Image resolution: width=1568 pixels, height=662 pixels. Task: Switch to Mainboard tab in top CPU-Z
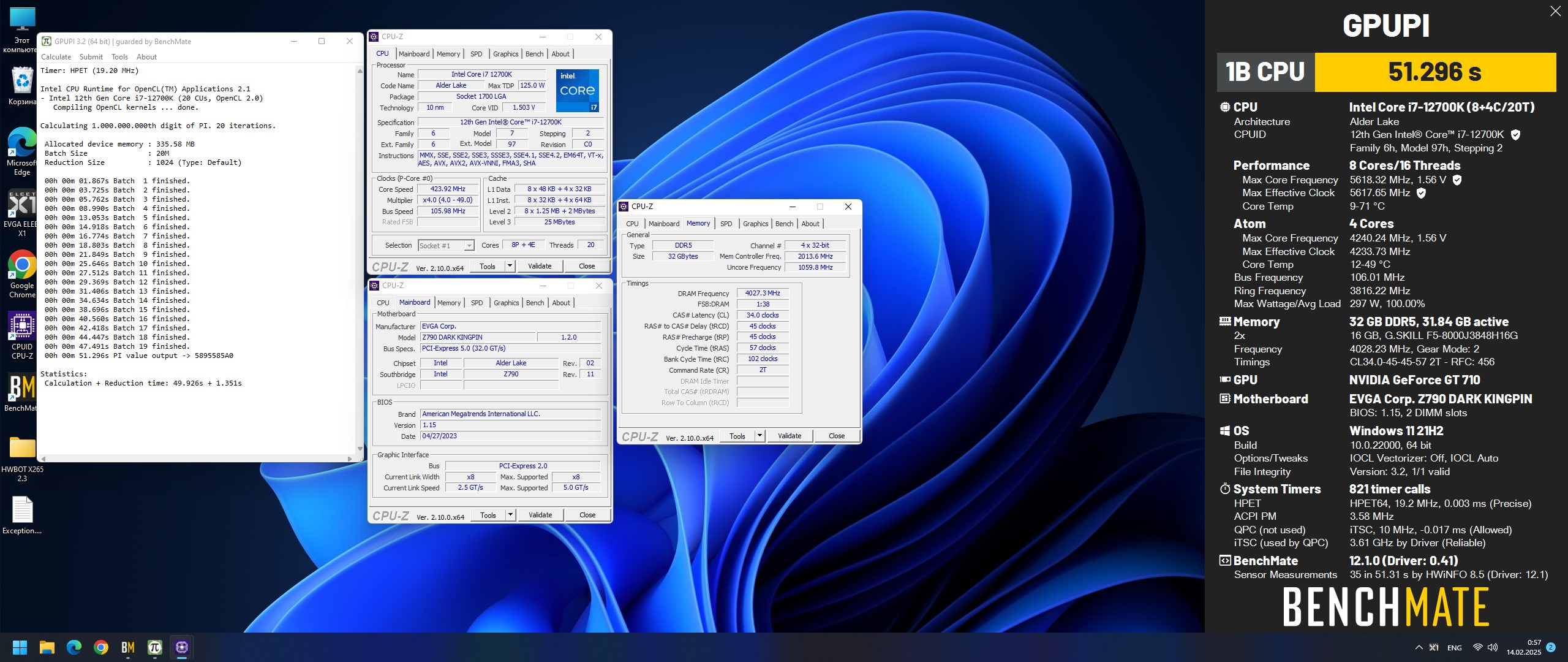(x=414, y=54)
